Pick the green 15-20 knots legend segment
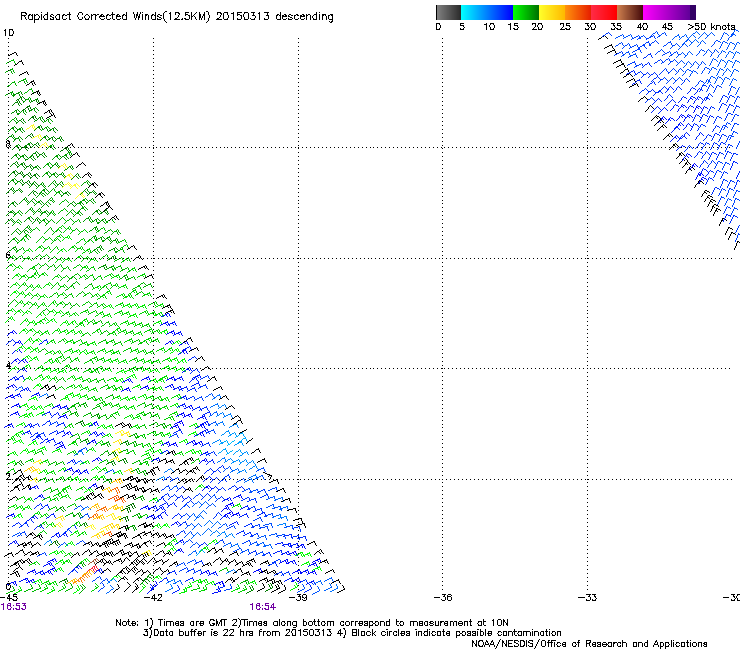 pyautogui.click(x=526, y=12)
